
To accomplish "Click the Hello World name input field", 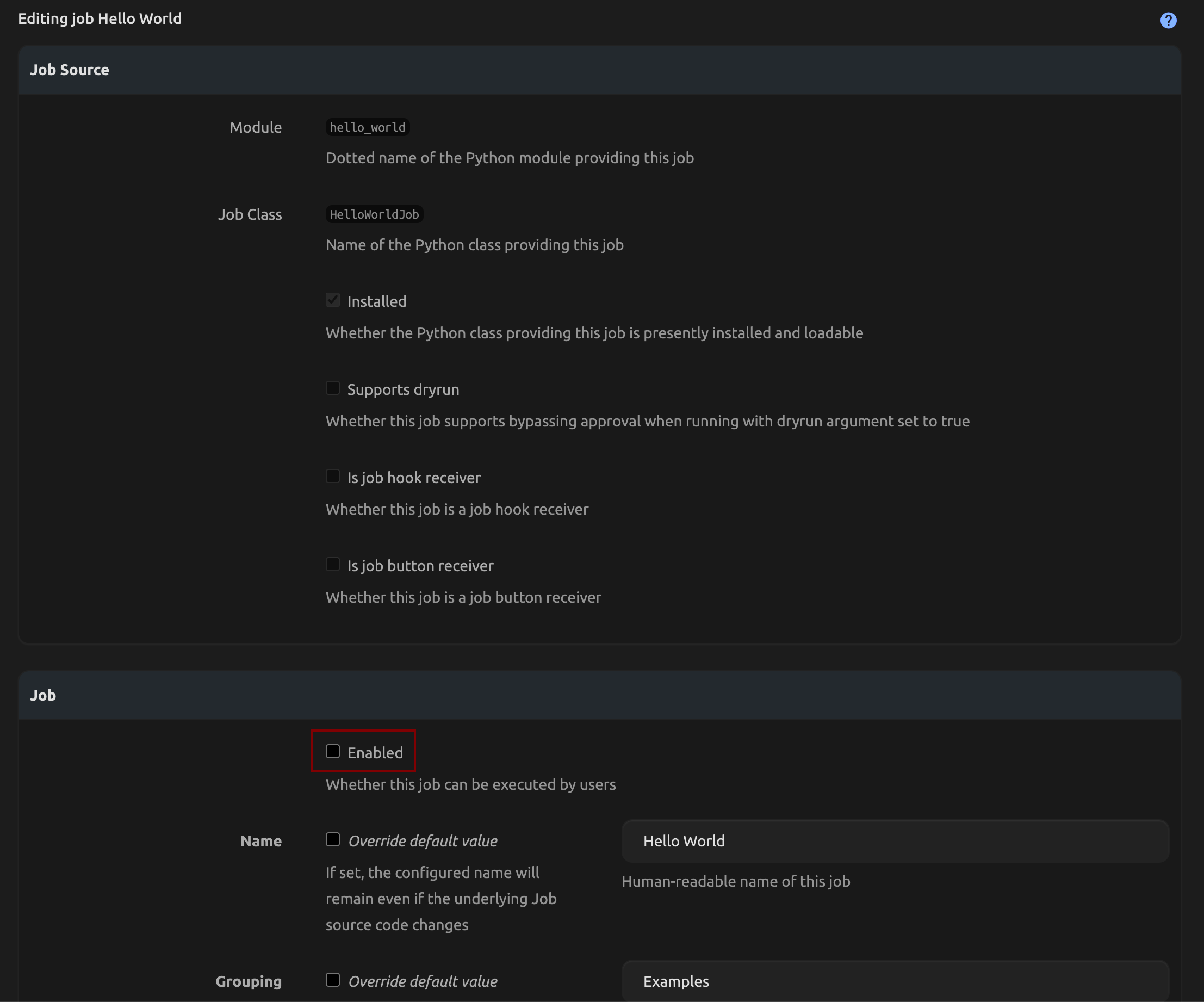I will click(x=895, y=841).
